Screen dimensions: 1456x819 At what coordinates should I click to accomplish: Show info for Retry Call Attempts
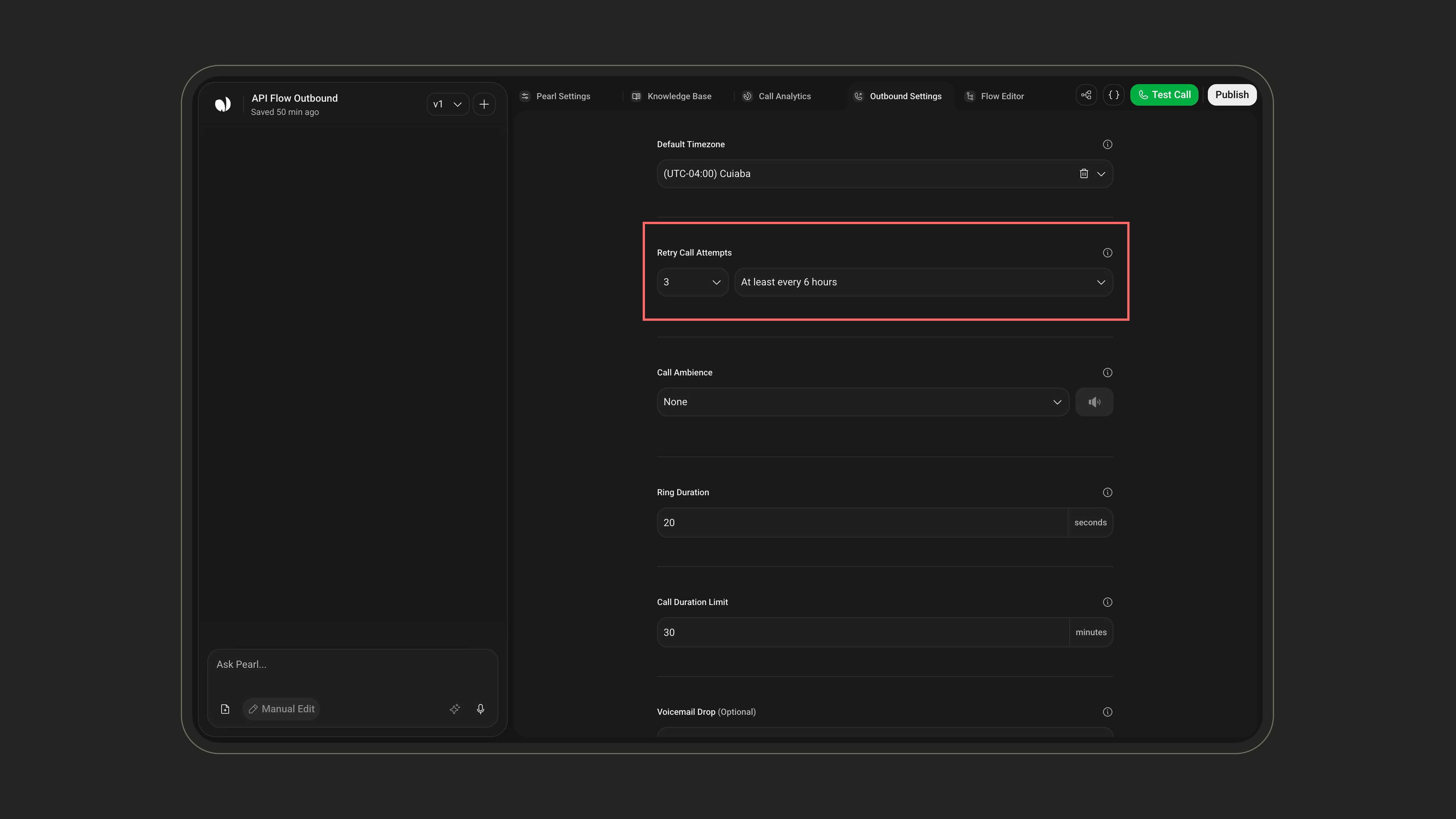tap(1107, 253)
